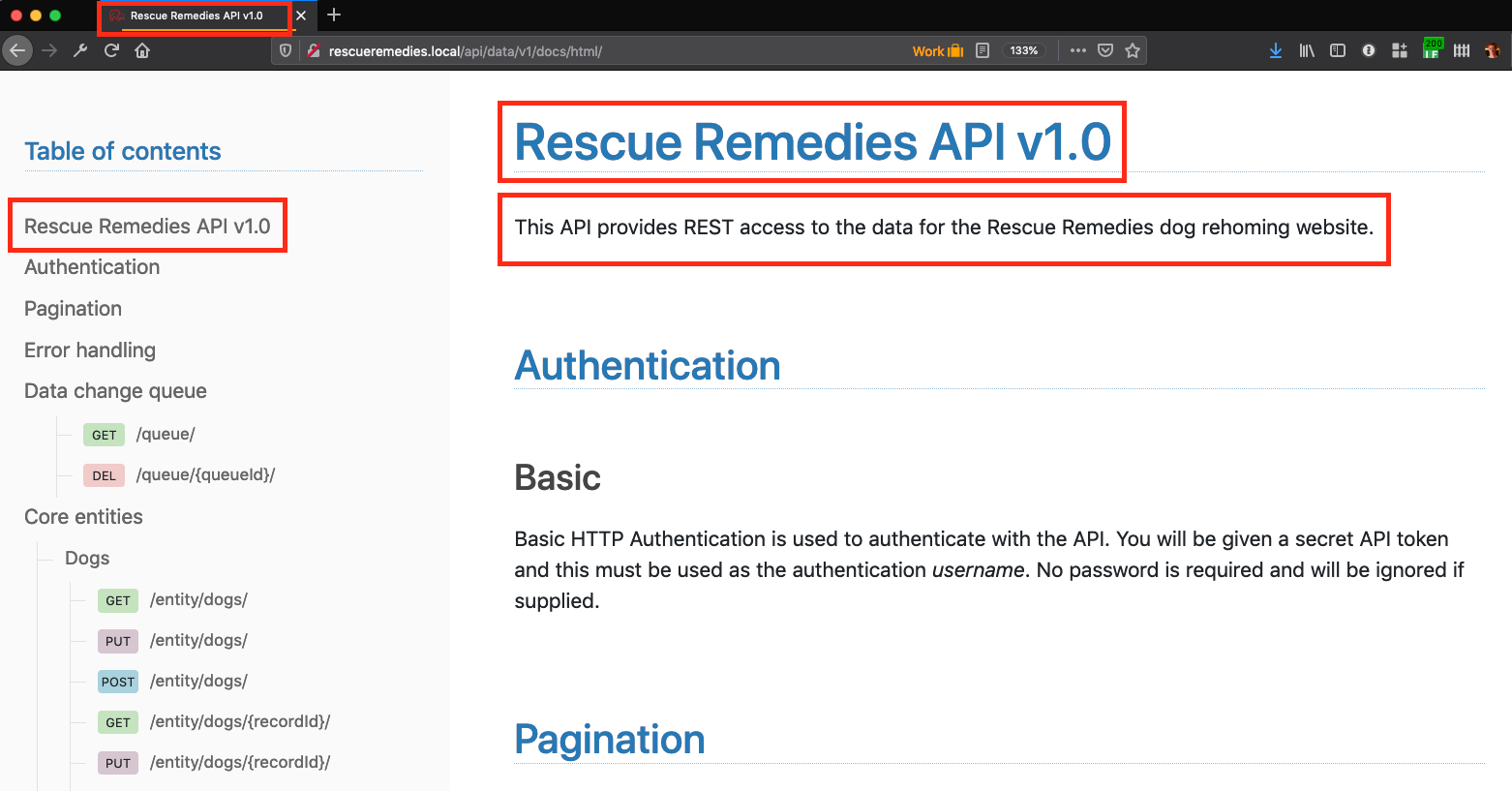Open DEL /queue/{queueId}/ endpoint in sidebar

[205, 474]
